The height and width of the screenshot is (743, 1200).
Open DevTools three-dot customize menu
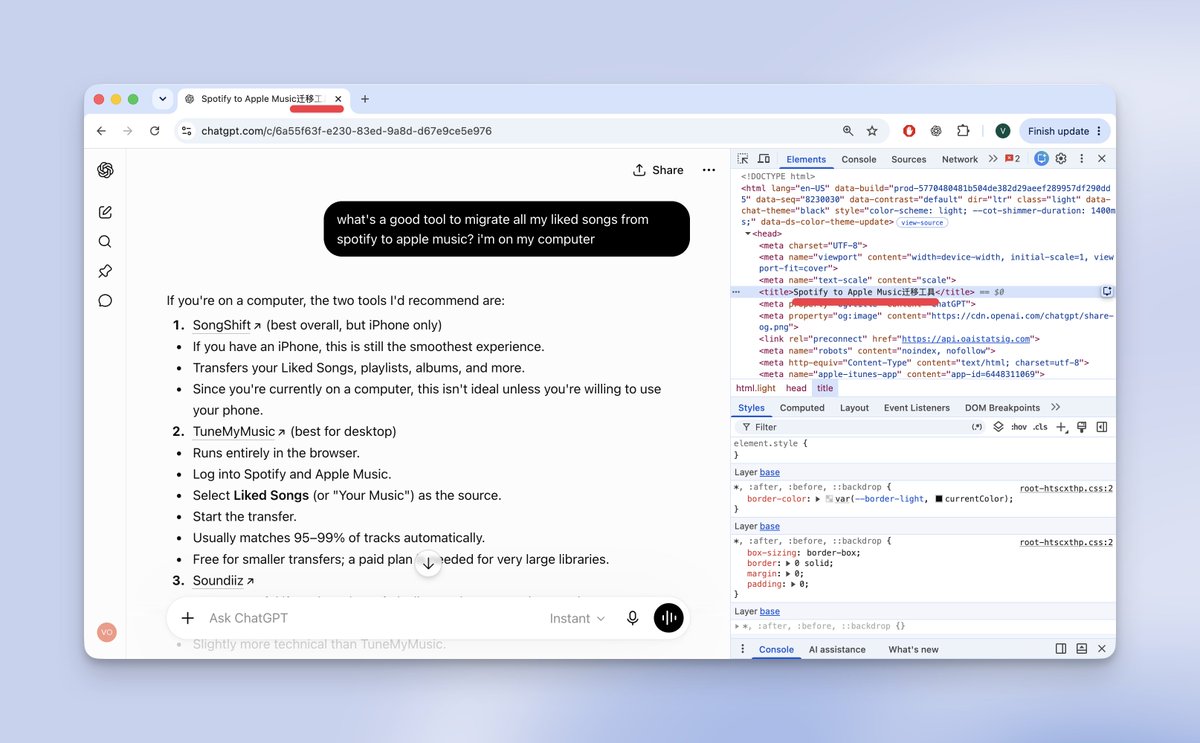(x=1081, y=159)
